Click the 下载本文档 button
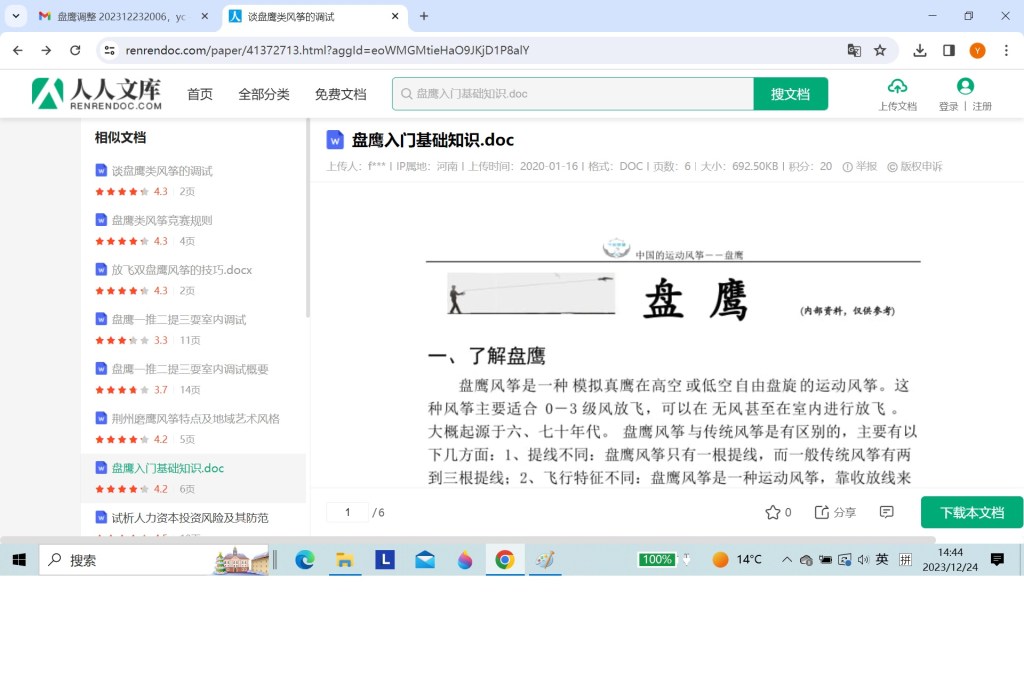This screenshot has height=694, width=1024. coord(971,512)
